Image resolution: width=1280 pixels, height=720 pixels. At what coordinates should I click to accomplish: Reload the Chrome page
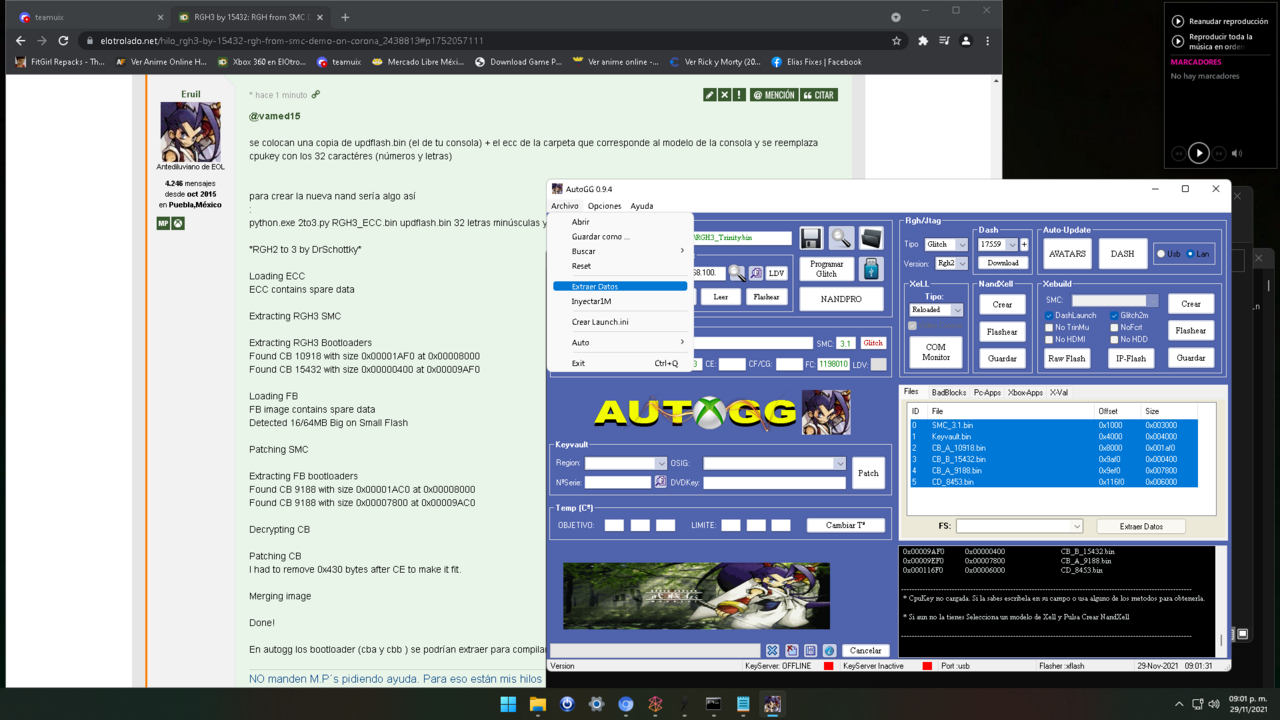click(63, 41)
